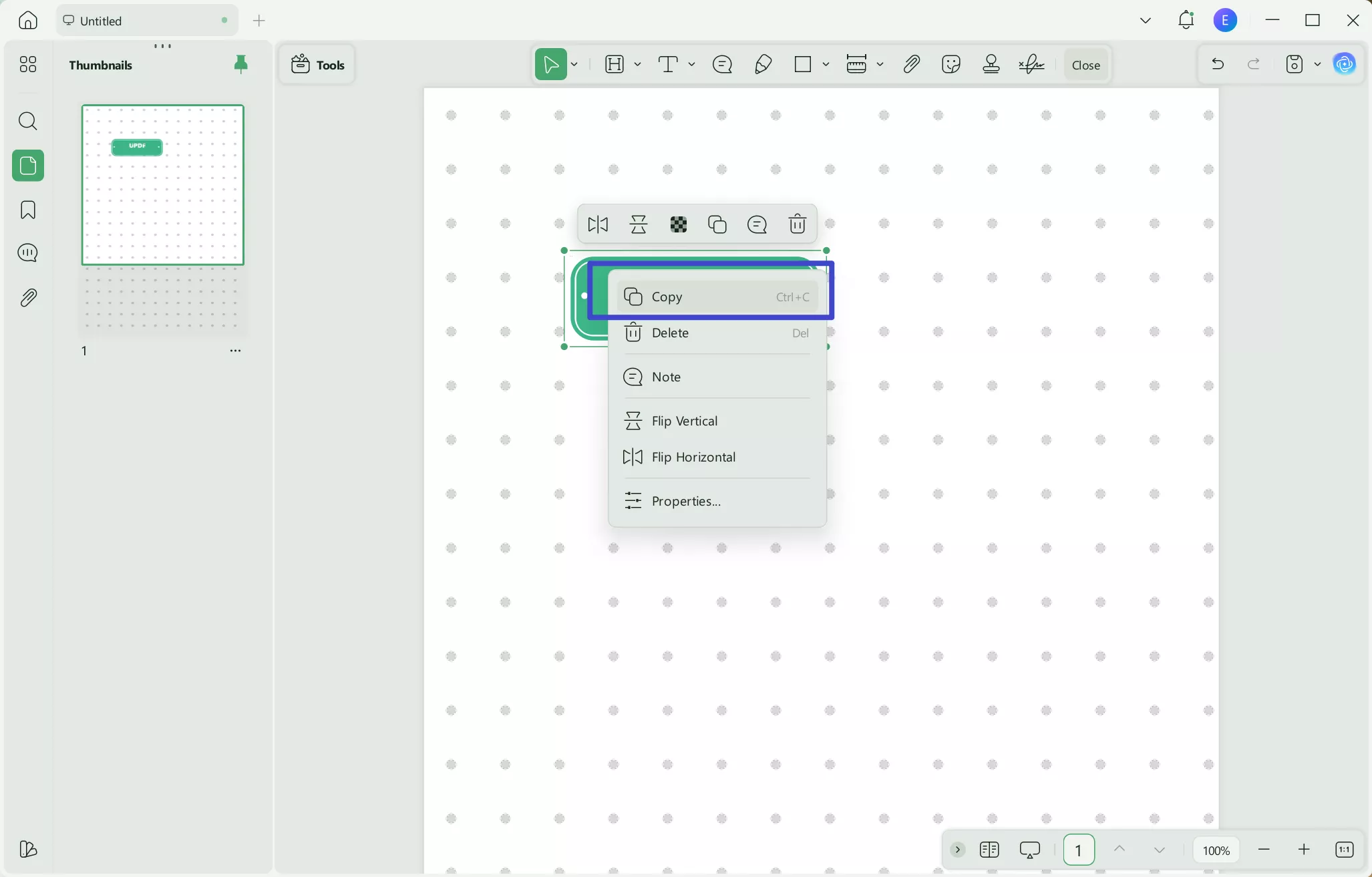Click the Close button to exit editing
The height and width of the screenshot is (877, 1372).
tap(1085, 64)
